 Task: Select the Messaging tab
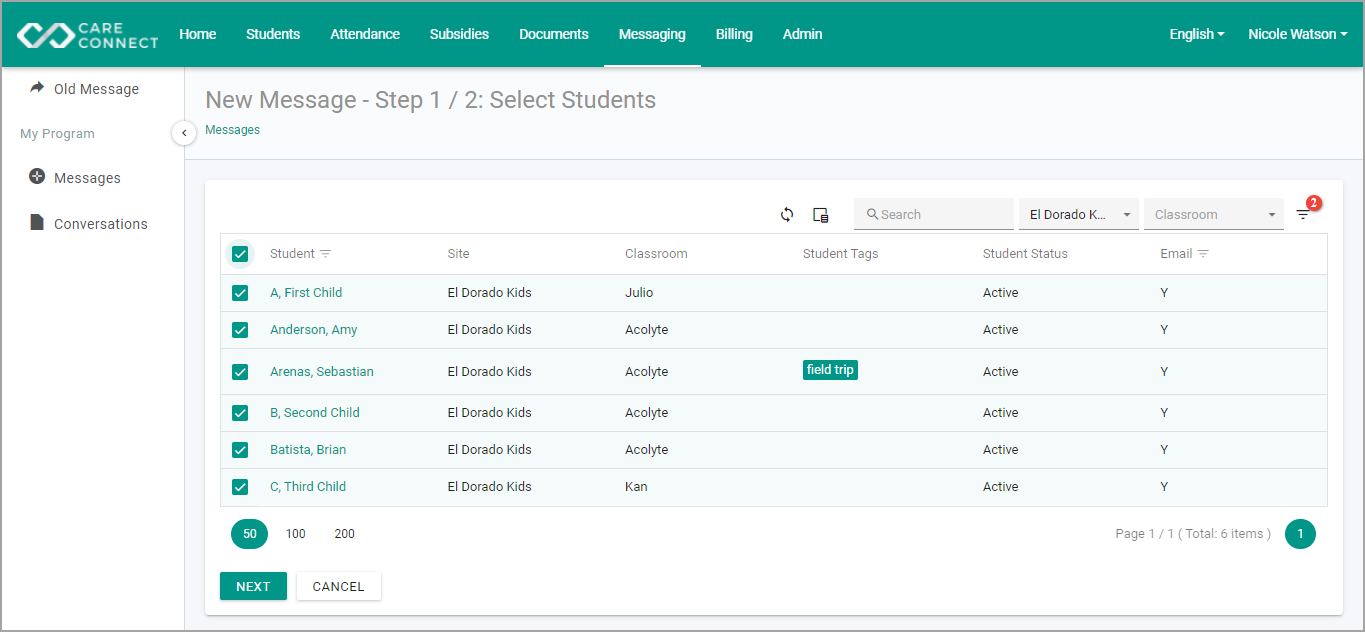click(652, 34)
